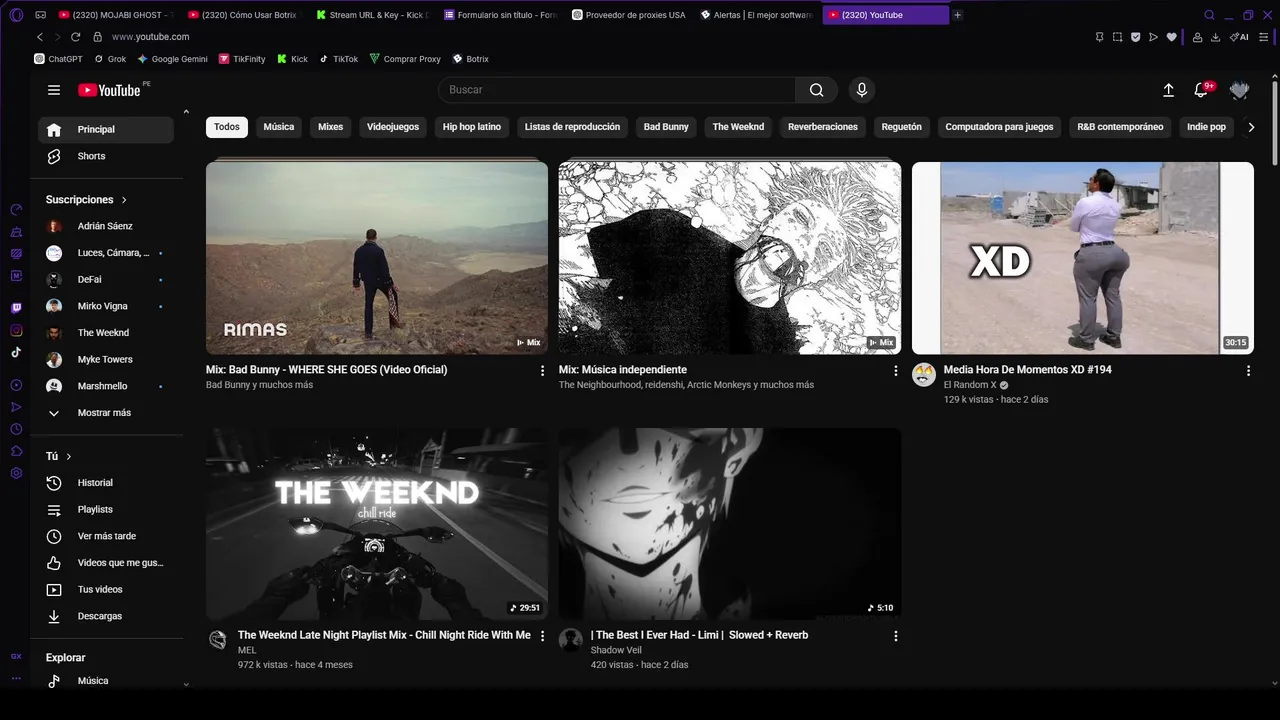Select the Hip hop latino chip
The height and width of the screenshot is (720, 1280).
(x=472, y=127)
